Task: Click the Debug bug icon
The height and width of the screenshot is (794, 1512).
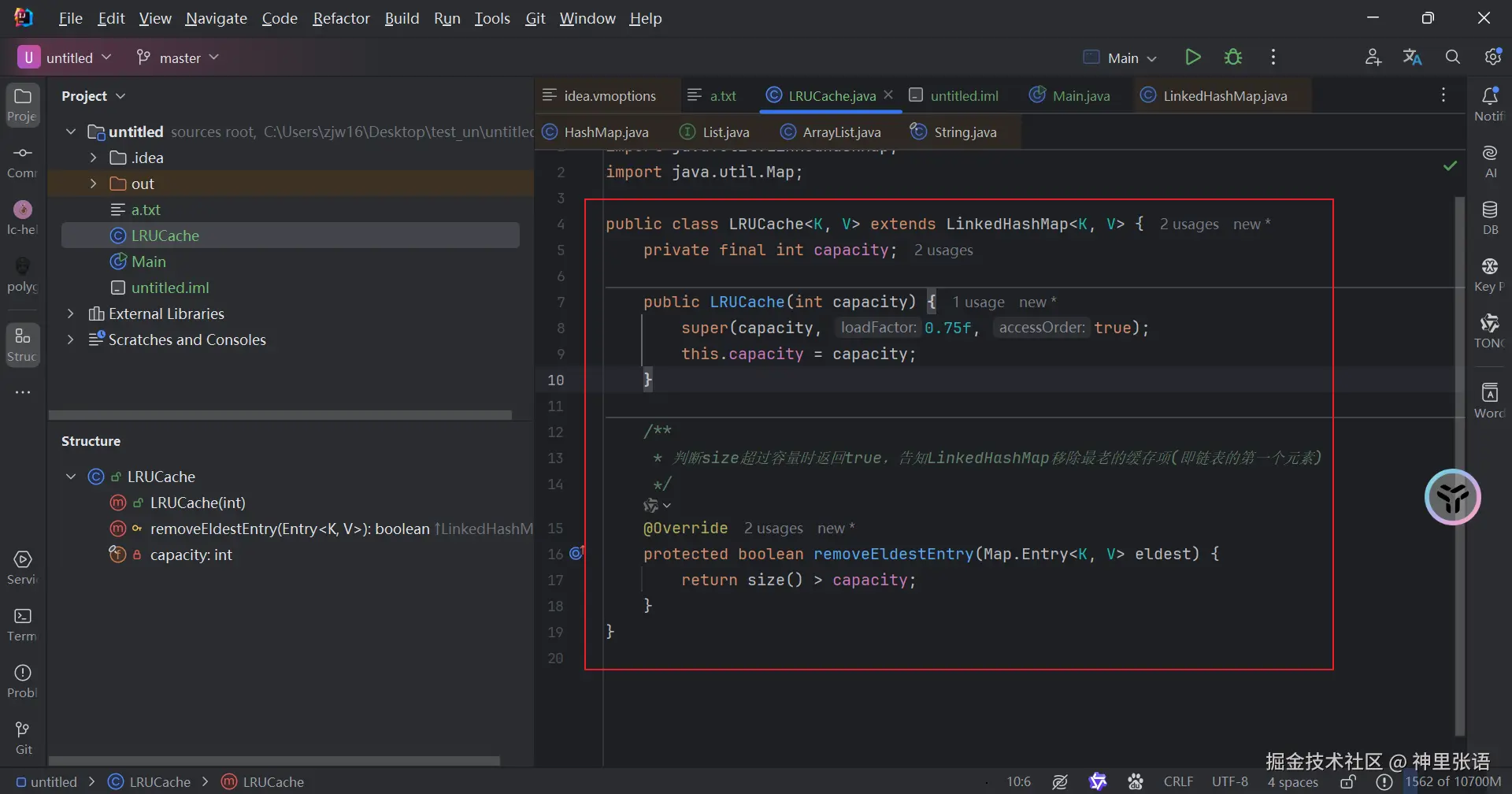Action: coord(1233,58)
